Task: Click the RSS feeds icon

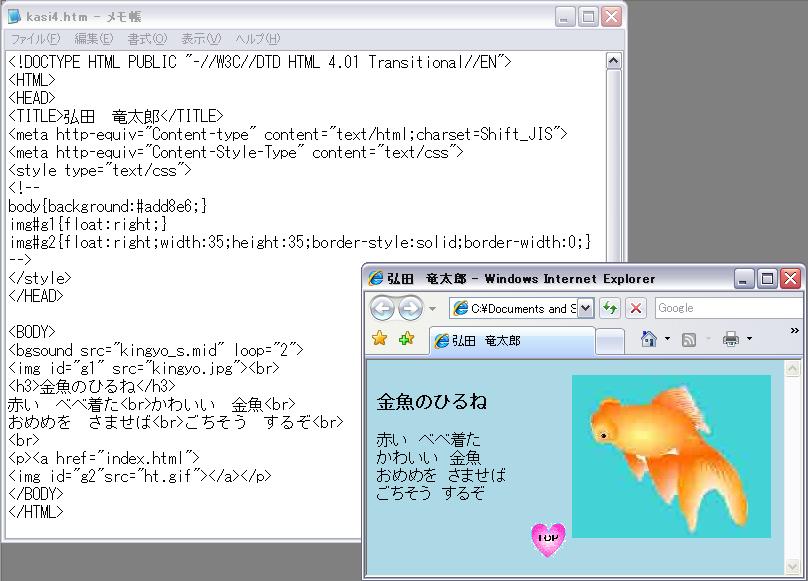Action: point(689,339)
